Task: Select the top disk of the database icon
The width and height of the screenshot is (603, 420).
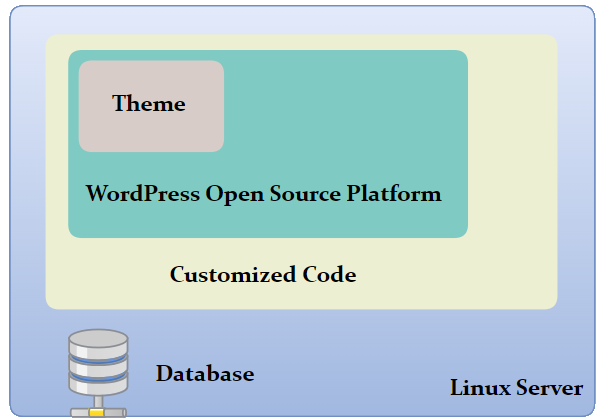Action: coord(97,343)
